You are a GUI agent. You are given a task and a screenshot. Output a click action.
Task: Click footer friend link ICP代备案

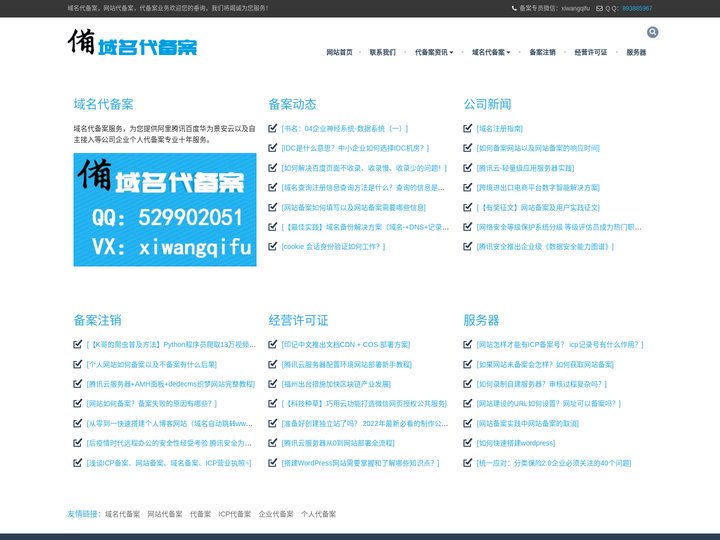[235, 514]
